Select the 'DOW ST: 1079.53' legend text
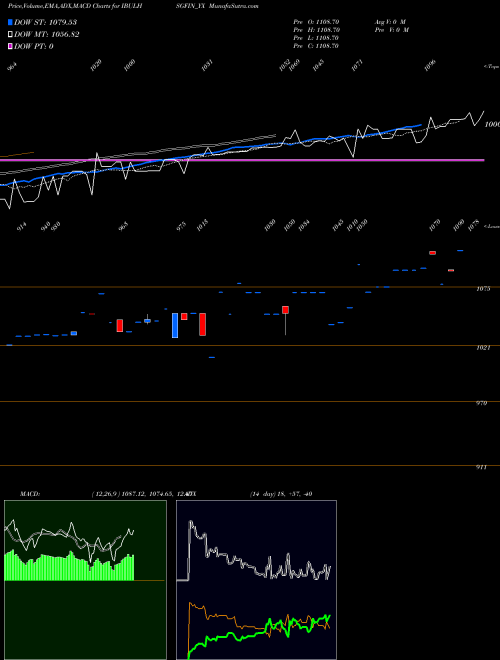 [45, 22]
